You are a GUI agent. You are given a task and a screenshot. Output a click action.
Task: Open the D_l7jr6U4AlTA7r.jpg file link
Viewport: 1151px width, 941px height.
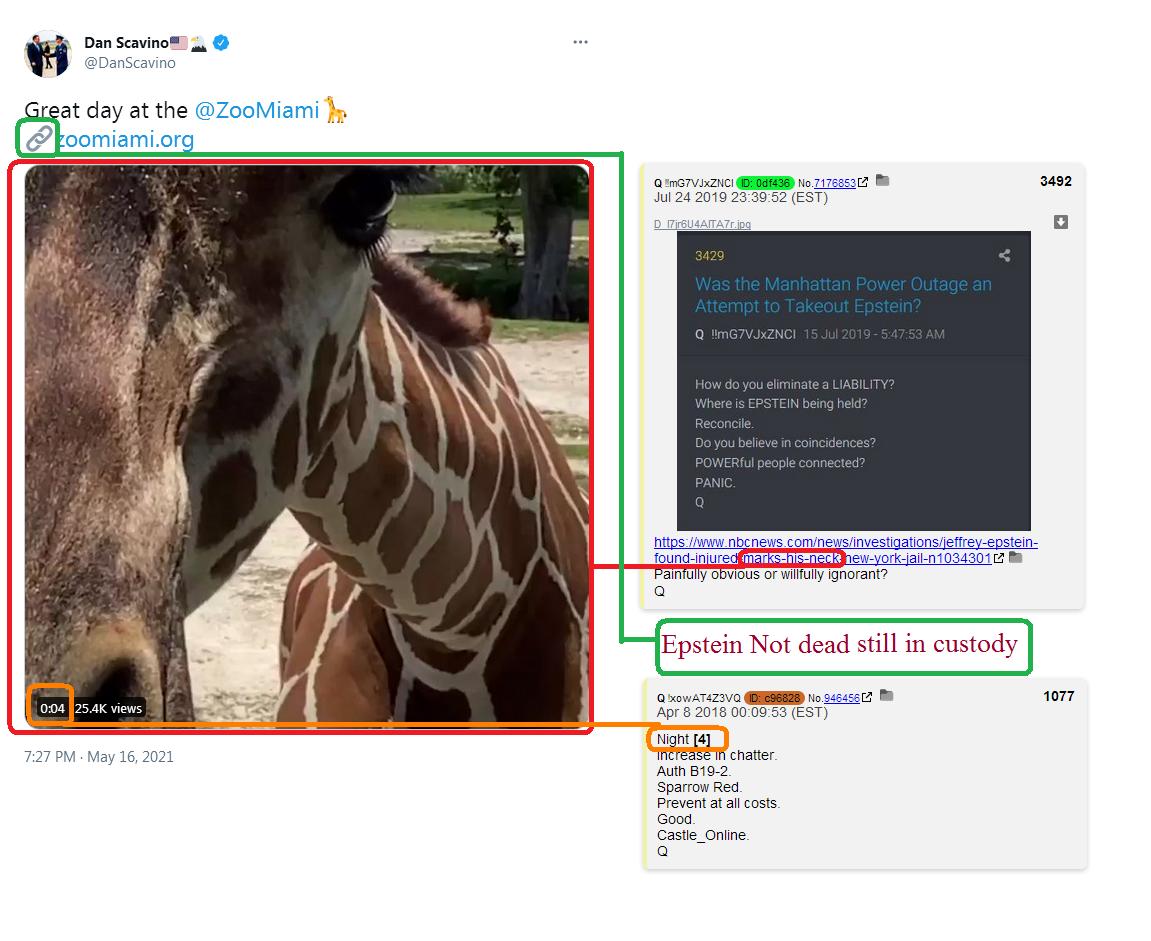702,224
